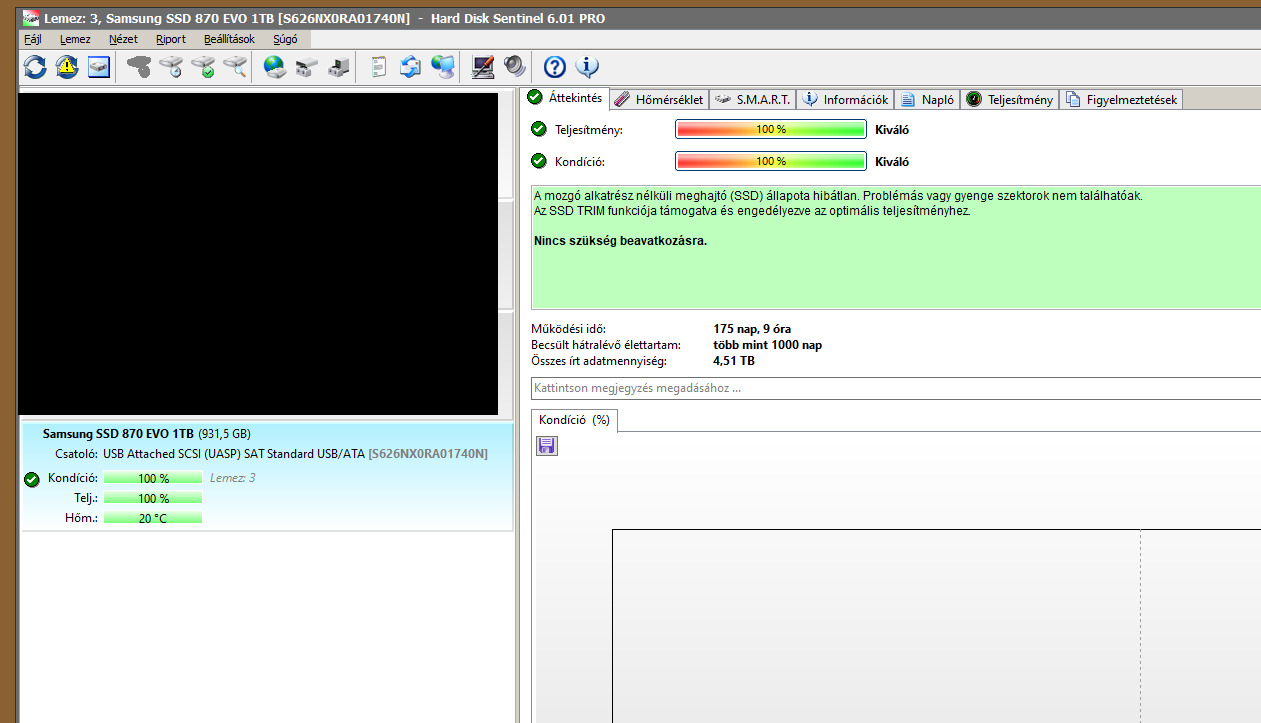
Task: Click the blue-framed disk drive toolbar icon
Action: [98, 67]
